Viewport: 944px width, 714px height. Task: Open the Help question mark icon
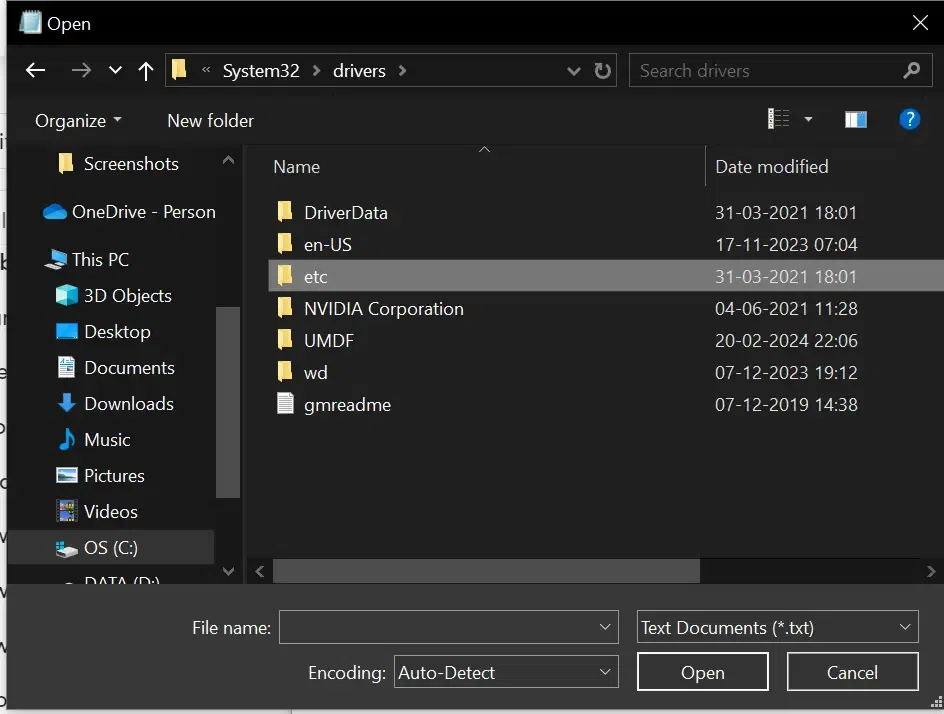point(909,120)
